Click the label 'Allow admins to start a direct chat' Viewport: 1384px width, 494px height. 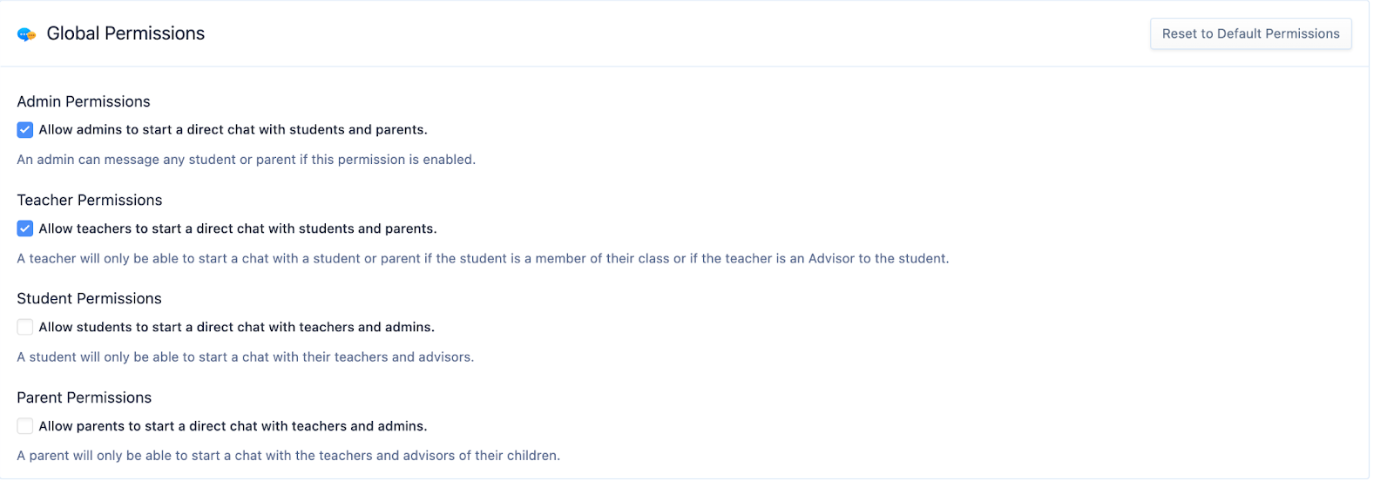[233, 130]
